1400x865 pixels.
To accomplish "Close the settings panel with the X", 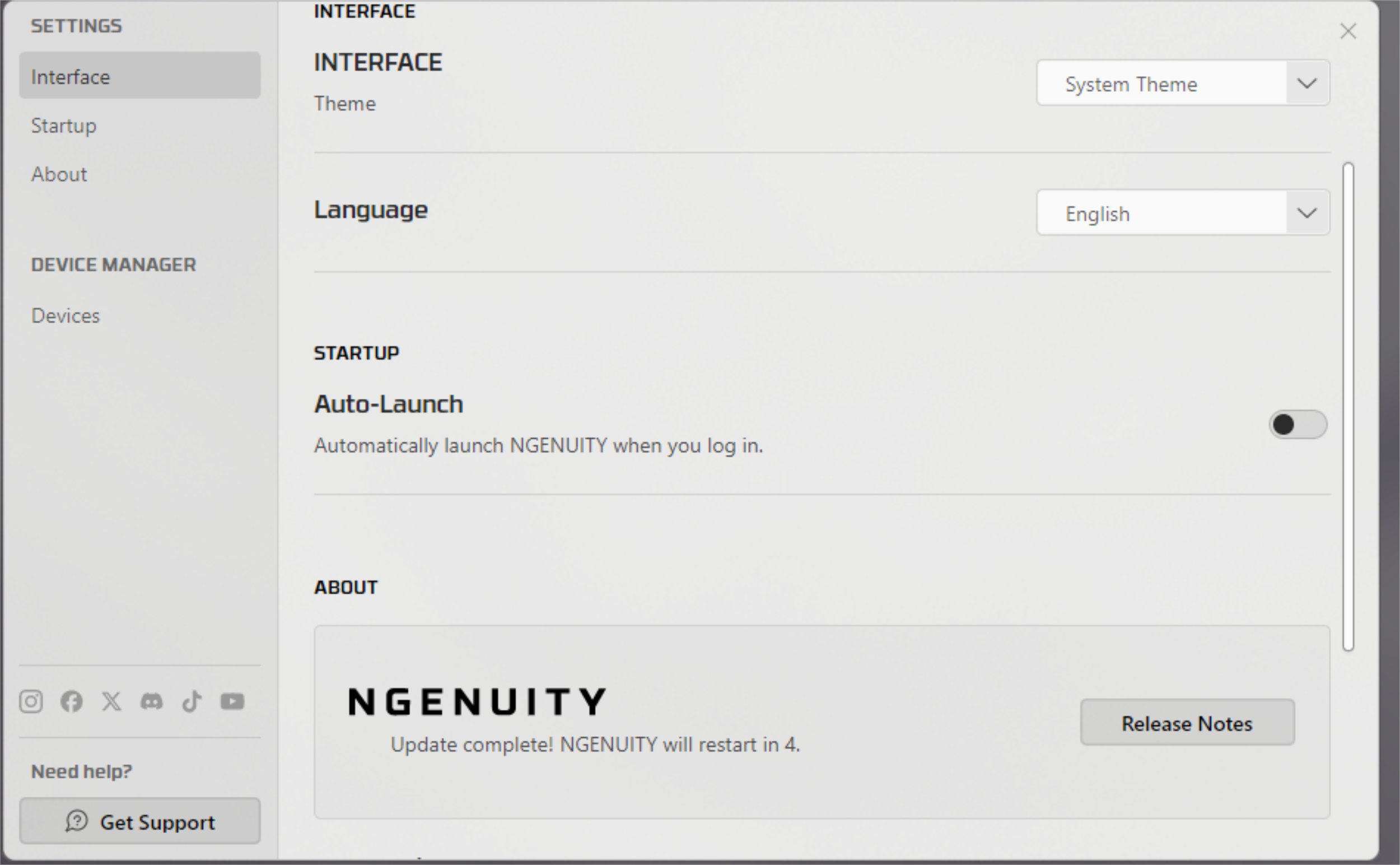I will point(1348,31).
